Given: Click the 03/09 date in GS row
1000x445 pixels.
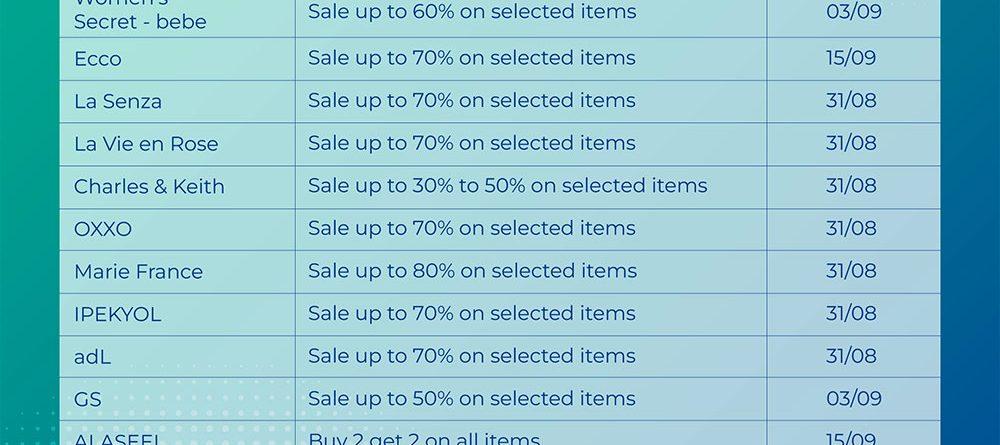Looking at the screenshot, I should (x=854, y=399).
